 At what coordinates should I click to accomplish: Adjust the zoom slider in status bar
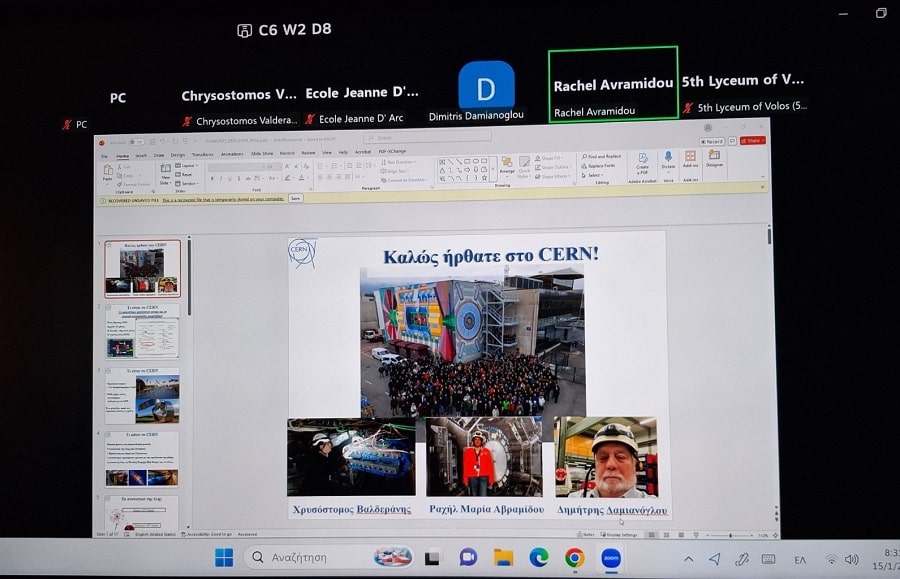click(x=729, y=535)
